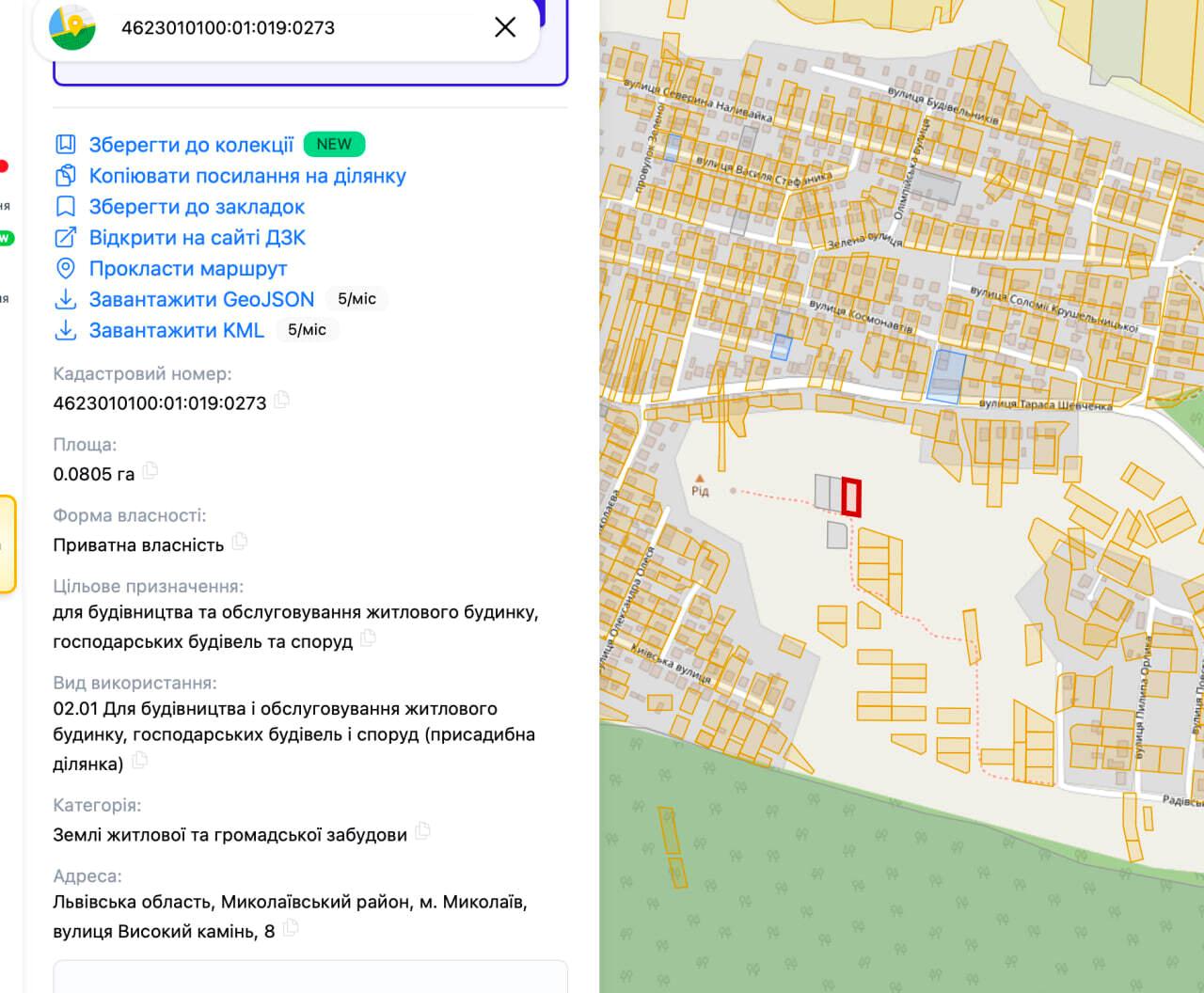Select 'Завантажити GeoJSON'
Screen dimensions: 1204x993
pyautogui.click(x=201, y=300)
